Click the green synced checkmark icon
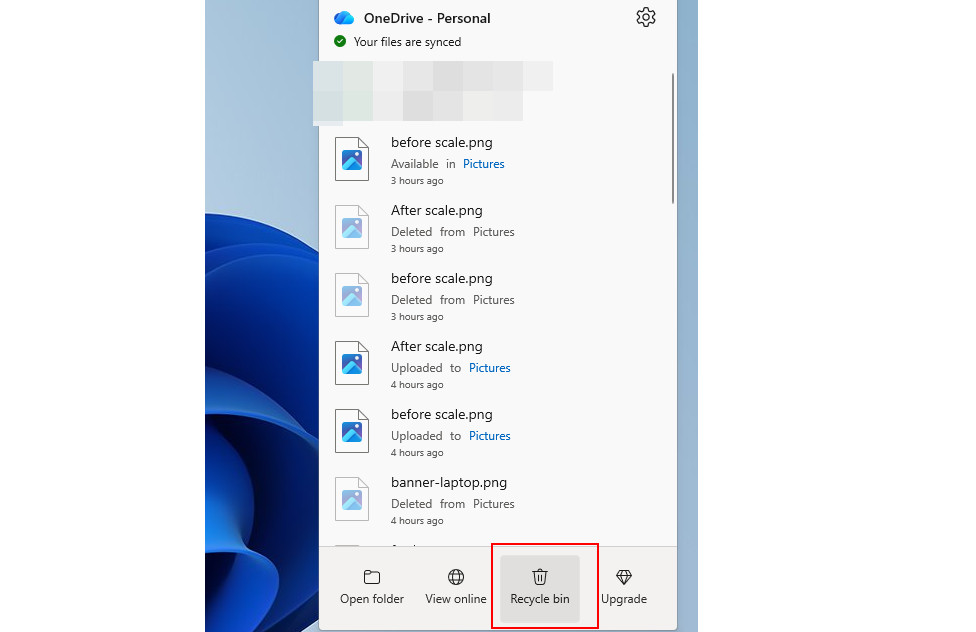 click(x=341, y=42)
